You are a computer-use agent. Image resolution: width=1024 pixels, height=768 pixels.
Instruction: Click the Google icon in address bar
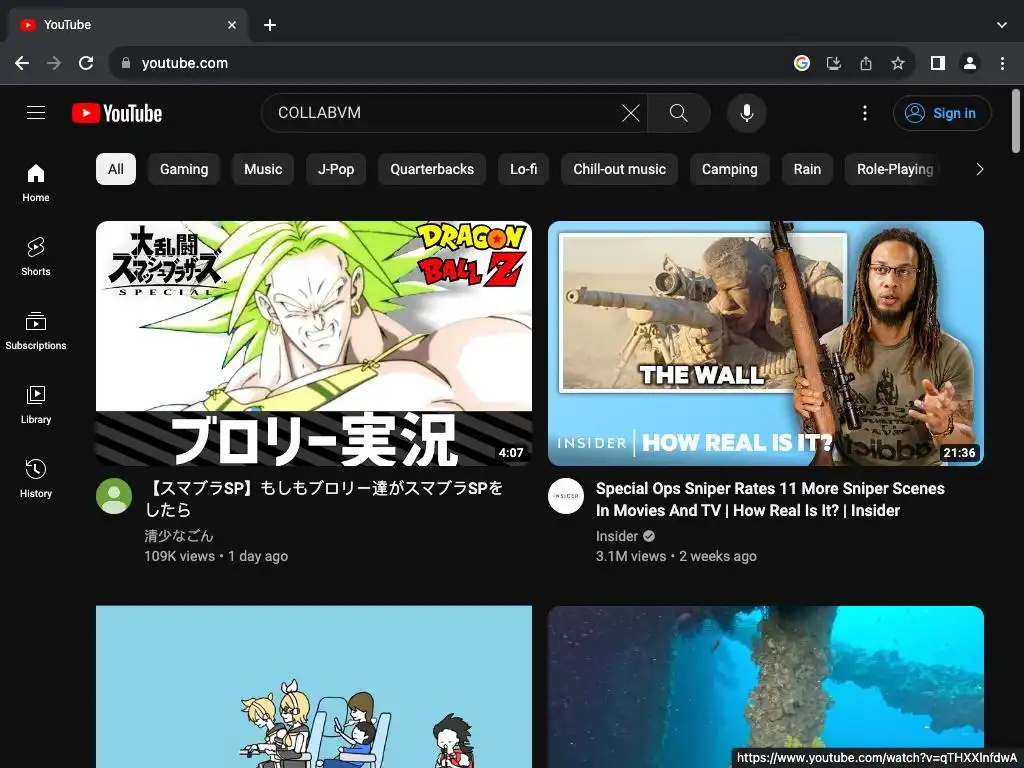pyautogui.click(x=802, y=63)
